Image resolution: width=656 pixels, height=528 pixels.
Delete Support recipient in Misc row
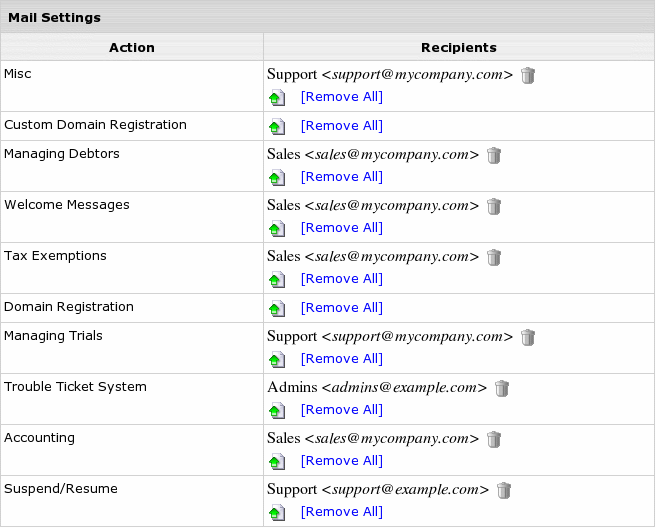pyautogui.click(x=528, y=75)
